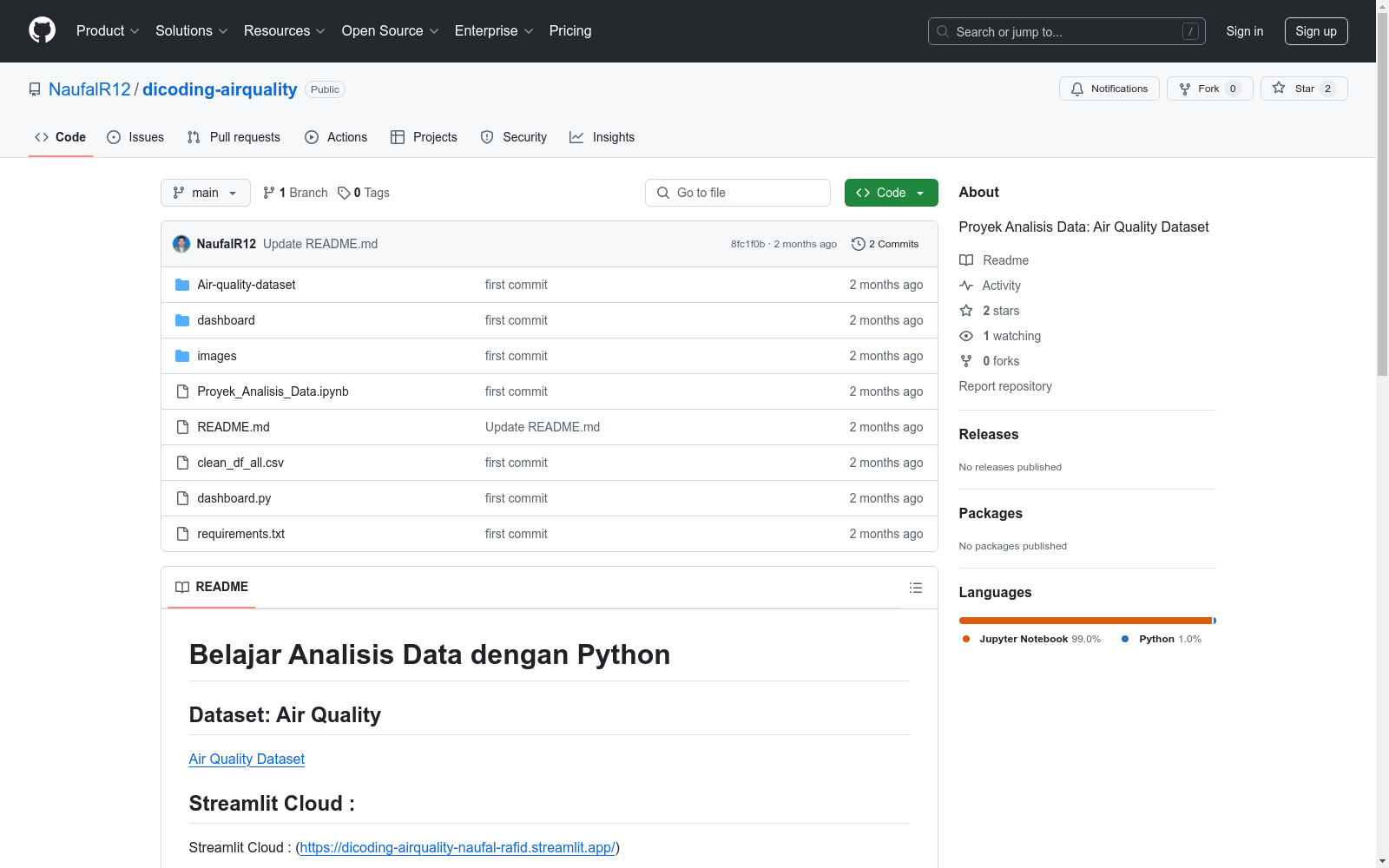Click the pulse icon beside Activity
Image resolution: width=1389 pixels, height=868 pixels.
click(x=966, y=286)
